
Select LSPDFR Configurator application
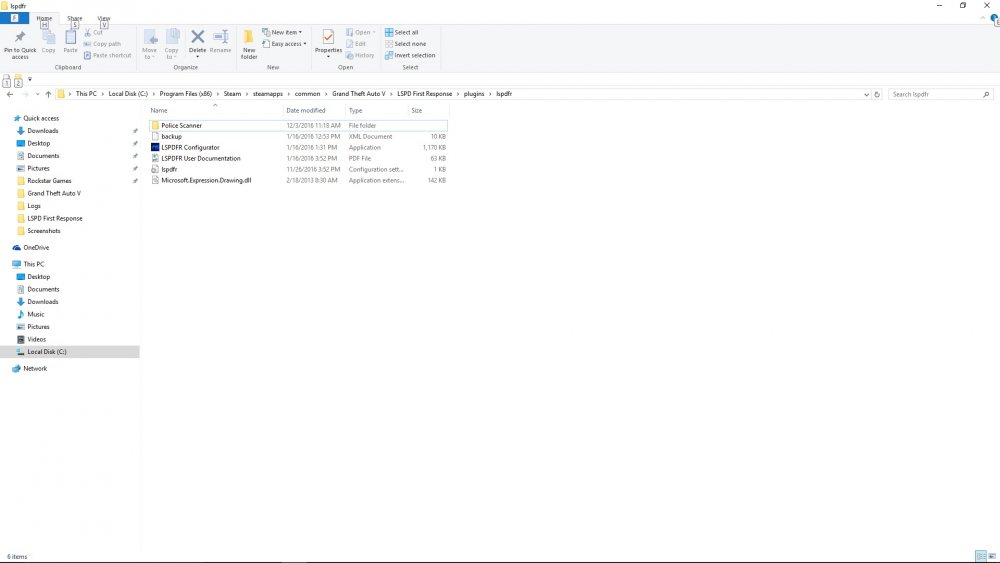(298, 147)
